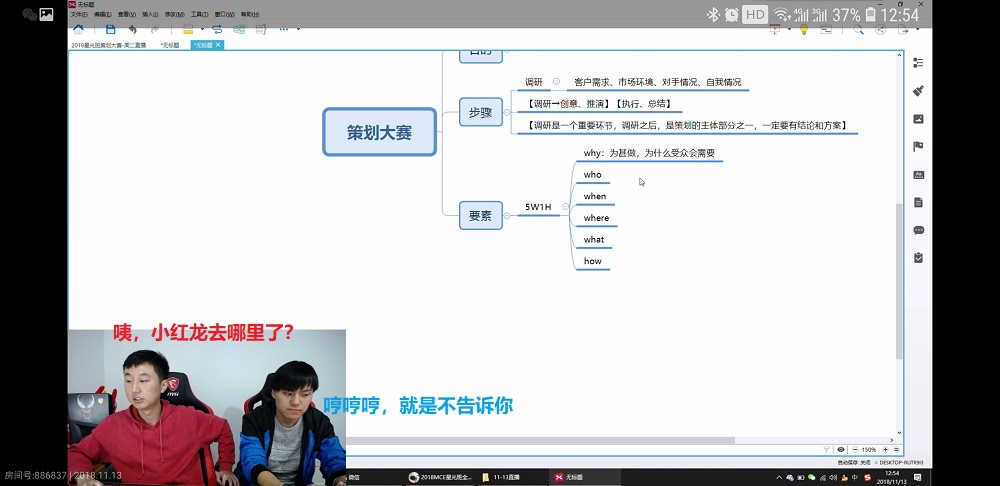Insert a topic using the yellow topic icon
This screenshot has width=1000, height=486.
188,29
